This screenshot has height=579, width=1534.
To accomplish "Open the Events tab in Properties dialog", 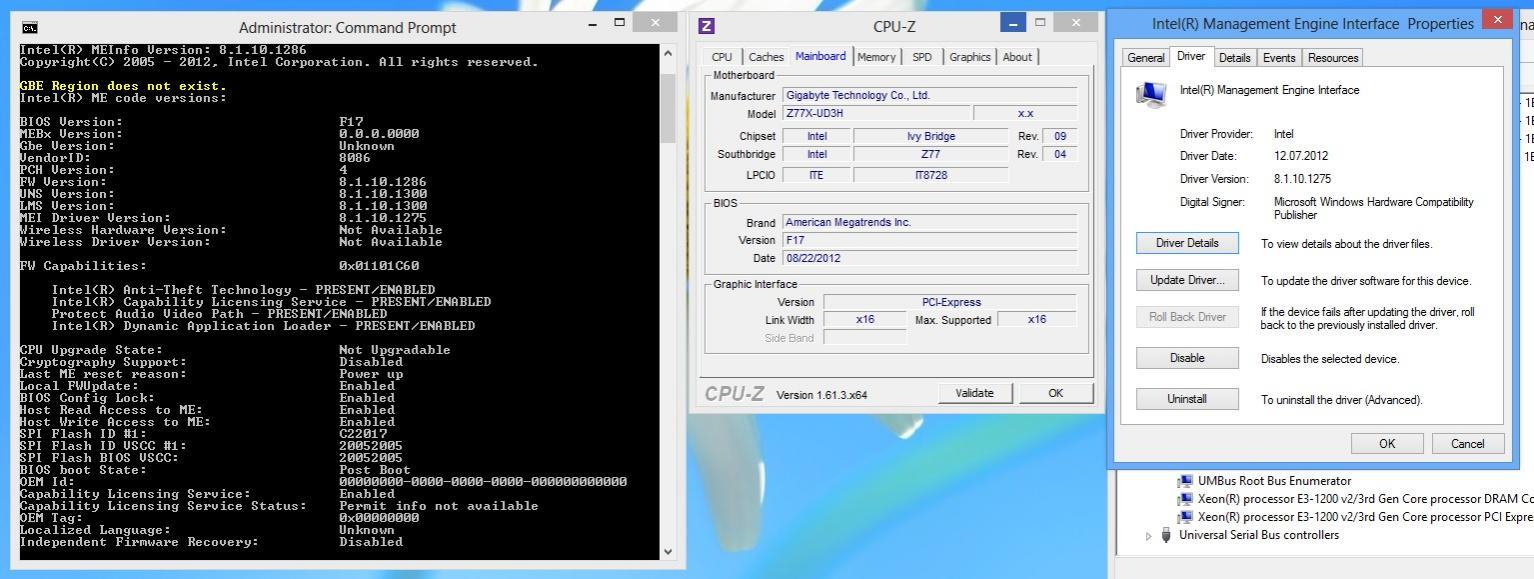I will click(x=1279, y=58).
